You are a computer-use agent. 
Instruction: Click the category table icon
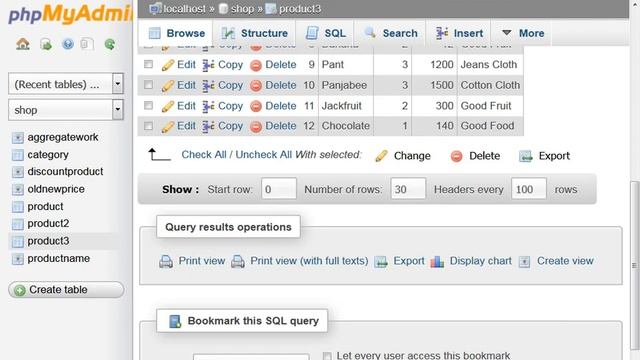coord(18,155)
